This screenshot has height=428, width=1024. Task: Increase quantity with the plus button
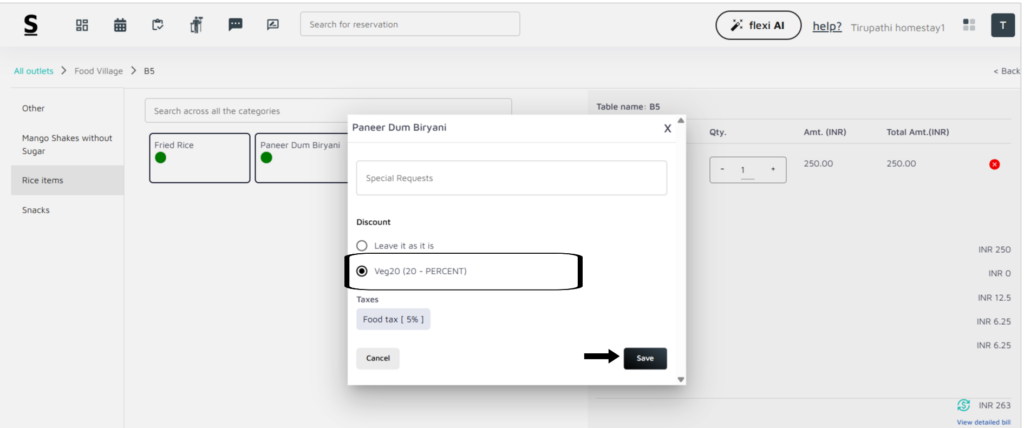pos(772,170)
